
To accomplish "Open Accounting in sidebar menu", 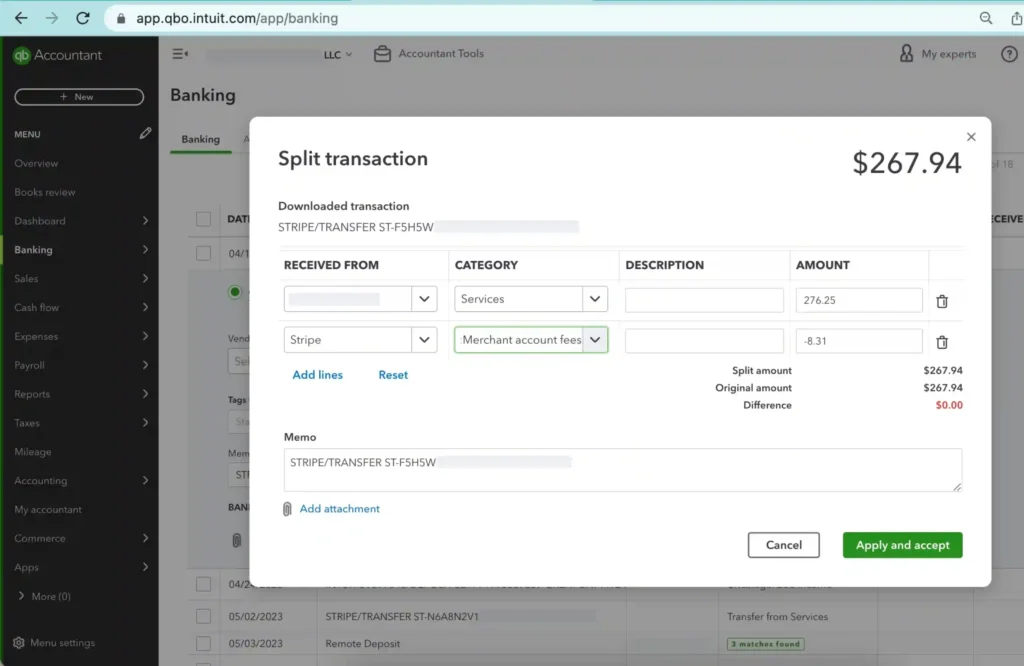I will pos(40,481).
